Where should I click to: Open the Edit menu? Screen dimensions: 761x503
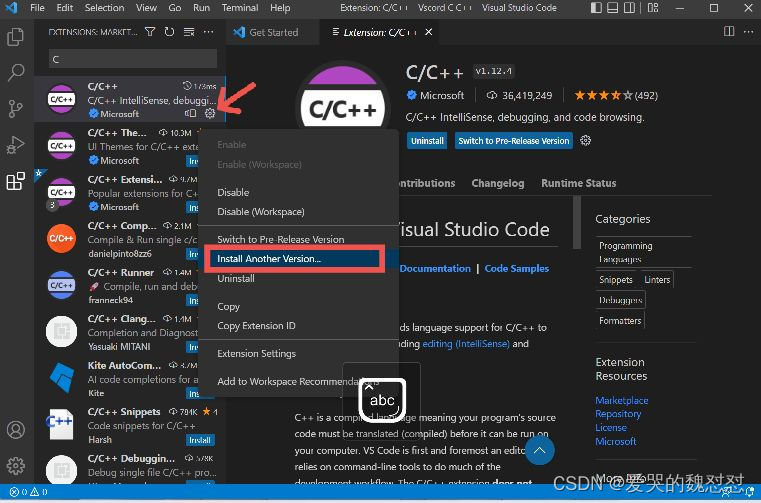click(65, 8)
